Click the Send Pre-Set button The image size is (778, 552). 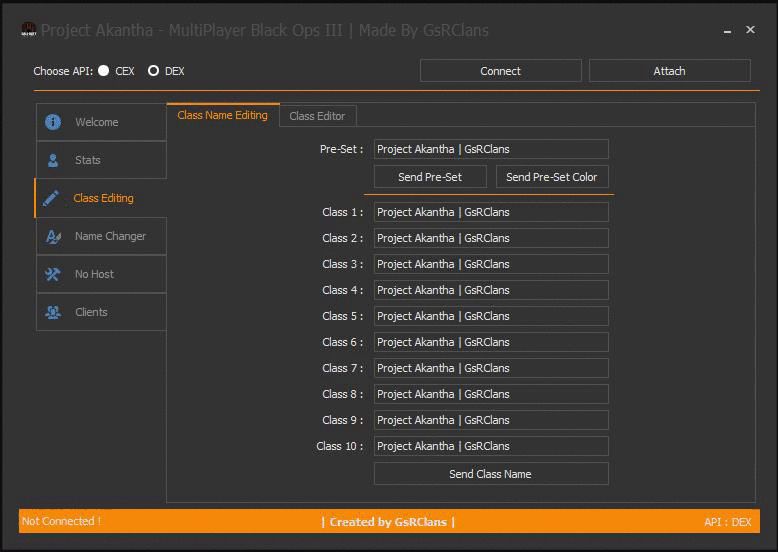pyautogui.click(x=430, y=177)
